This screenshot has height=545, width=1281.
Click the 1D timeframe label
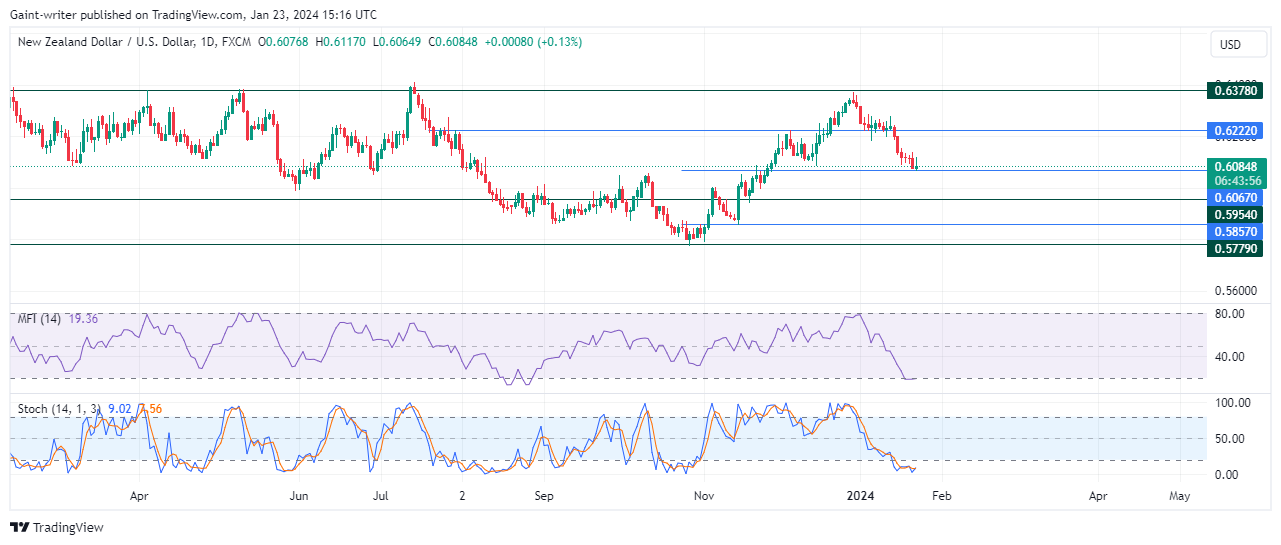207,42
